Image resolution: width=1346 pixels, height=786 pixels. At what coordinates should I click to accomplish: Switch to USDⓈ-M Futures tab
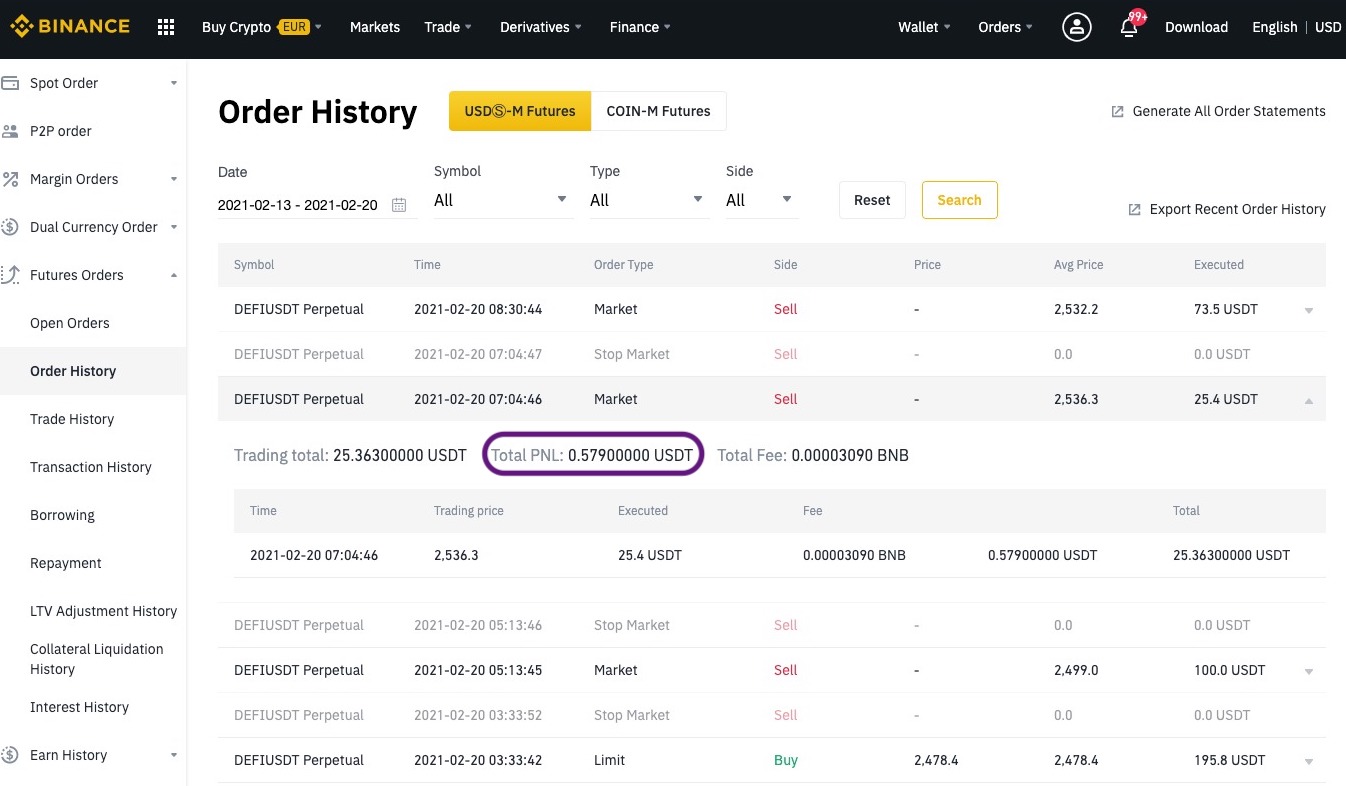click(520, 111)
